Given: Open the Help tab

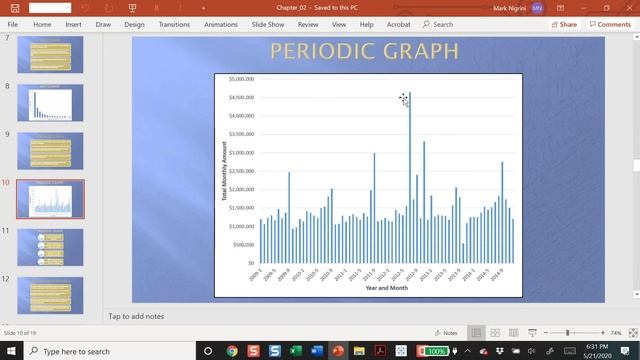Looking at the screenshot, I should tap(367, 24).
